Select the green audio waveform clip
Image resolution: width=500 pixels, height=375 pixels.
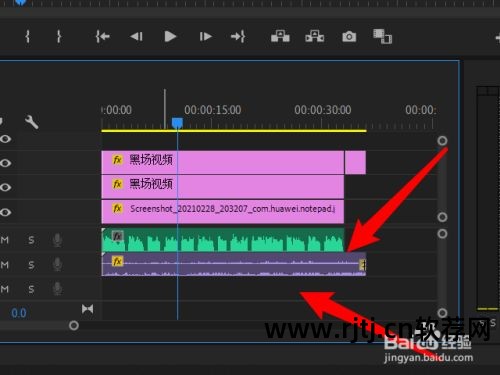222,240
